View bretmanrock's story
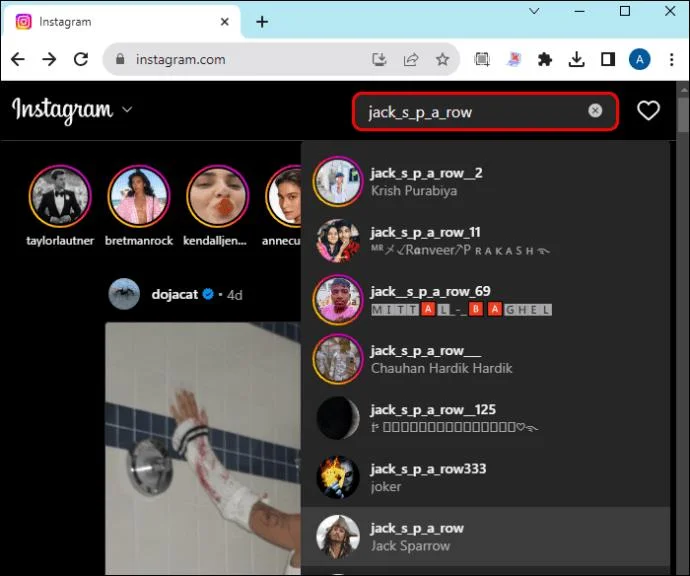The height and width of the screenshot is (576, 690). [x=139, y=196]
